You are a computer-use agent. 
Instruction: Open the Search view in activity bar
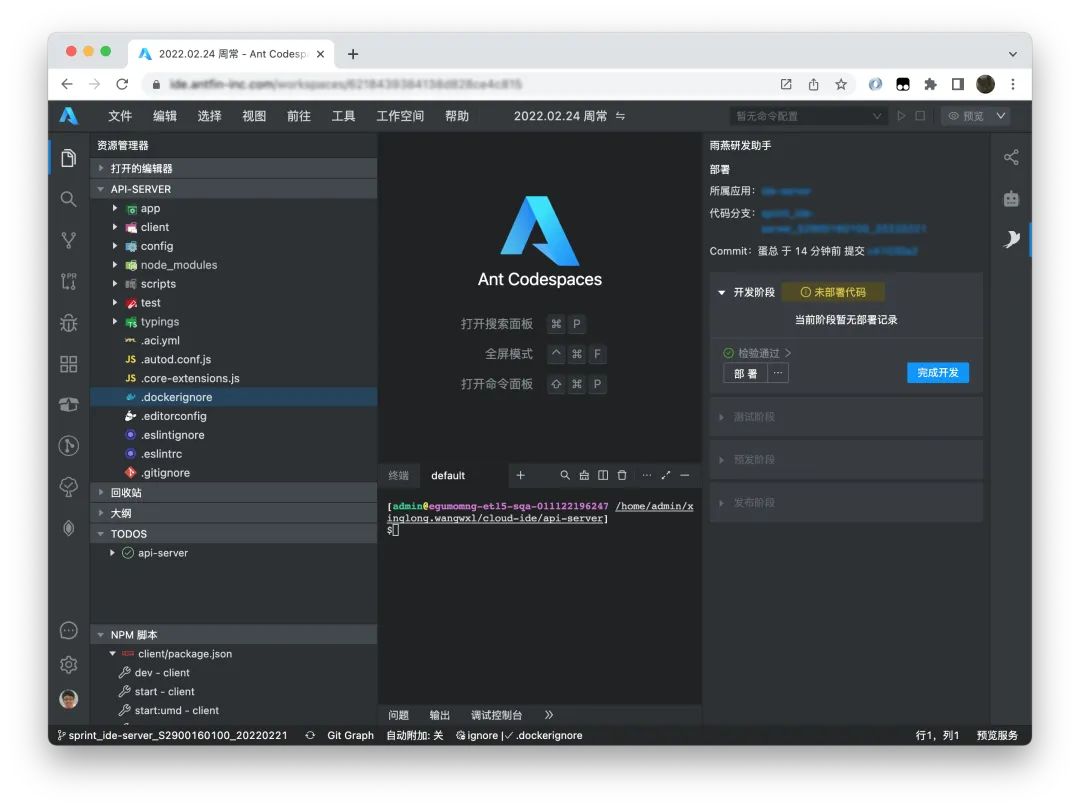click(68, 199)
